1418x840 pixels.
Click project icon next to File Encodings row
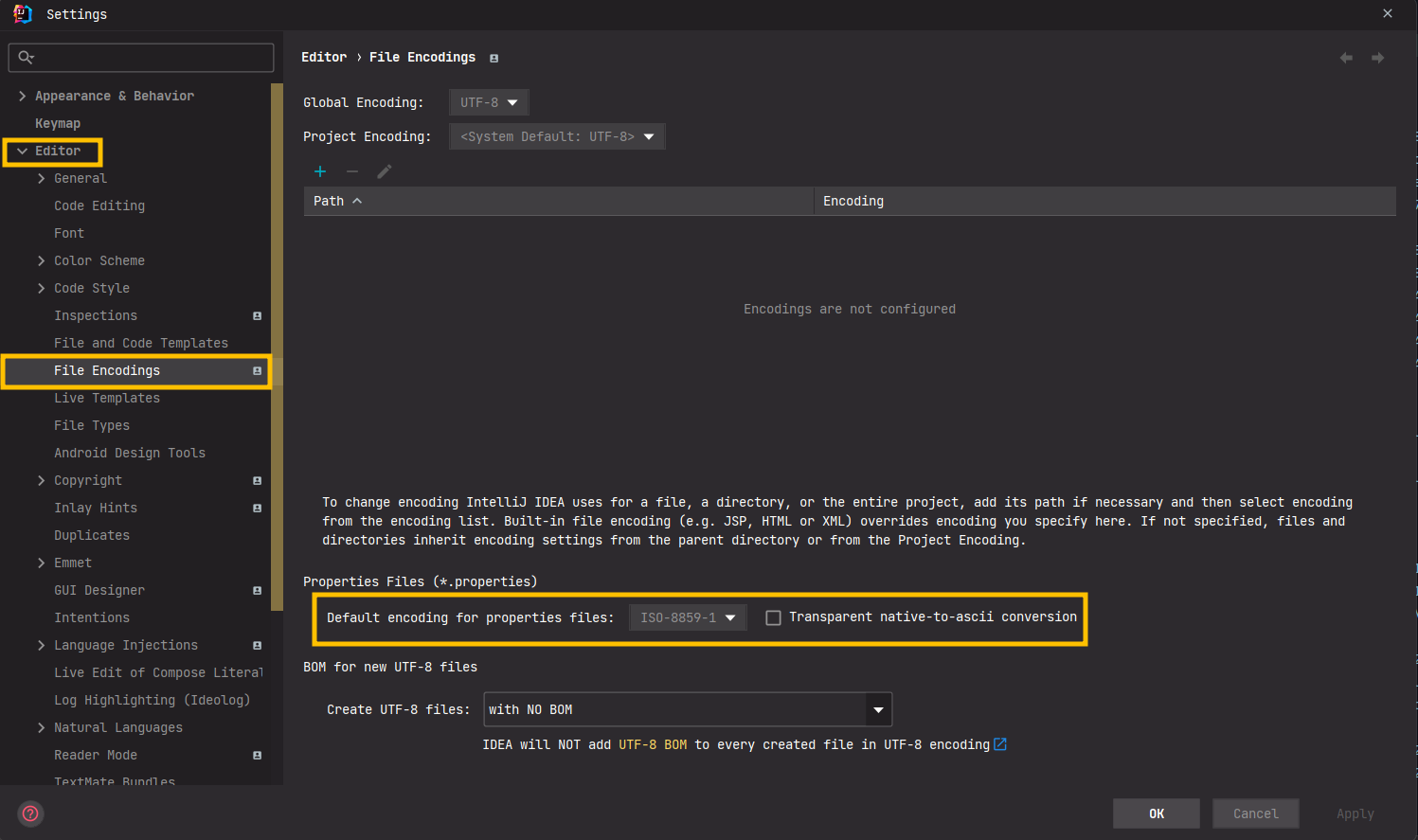257,371
